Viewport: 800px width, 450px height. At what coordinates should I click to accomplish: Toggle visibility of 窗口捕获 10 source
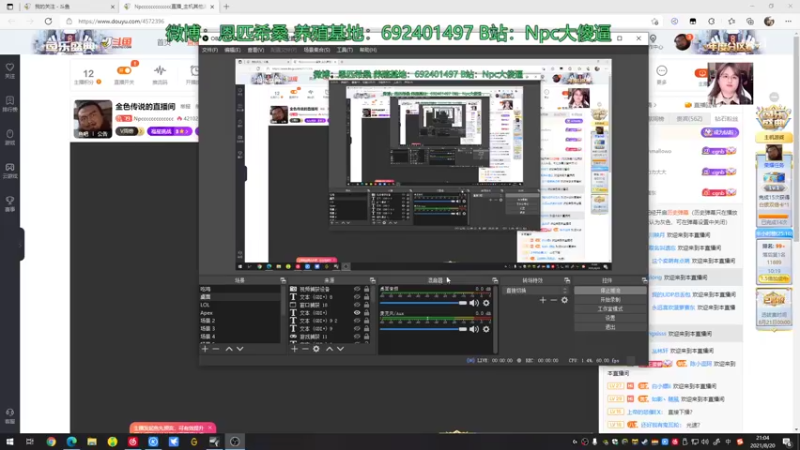[x=357, y=305]
